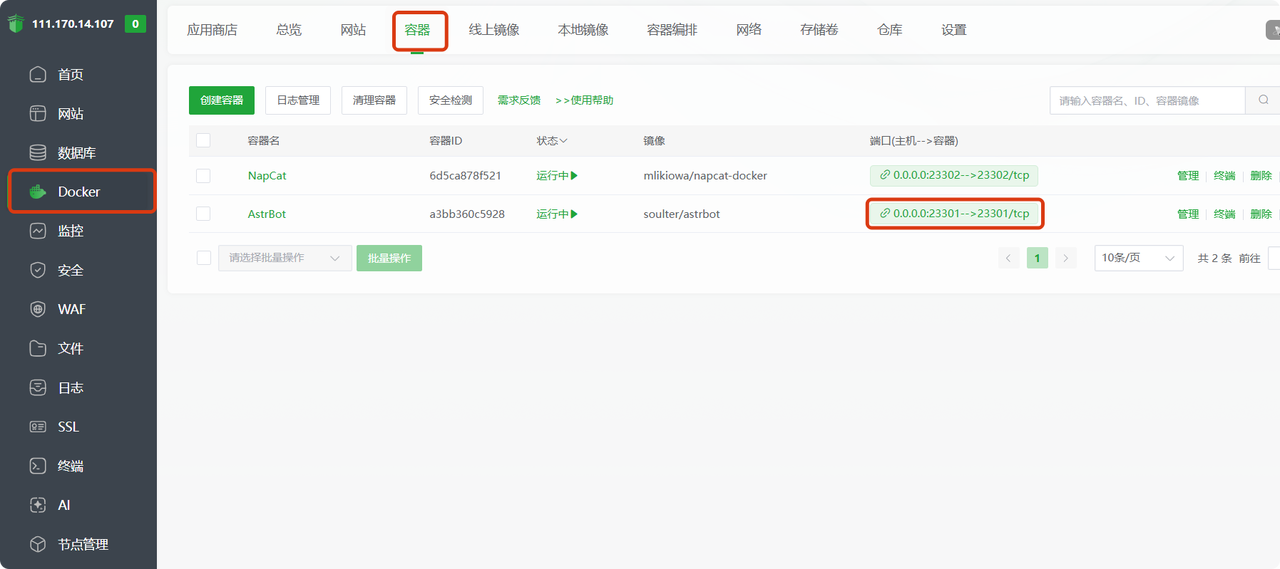Click the container search input field
The height and width of the screenshot is (569, 1280).
(1148, 100)
